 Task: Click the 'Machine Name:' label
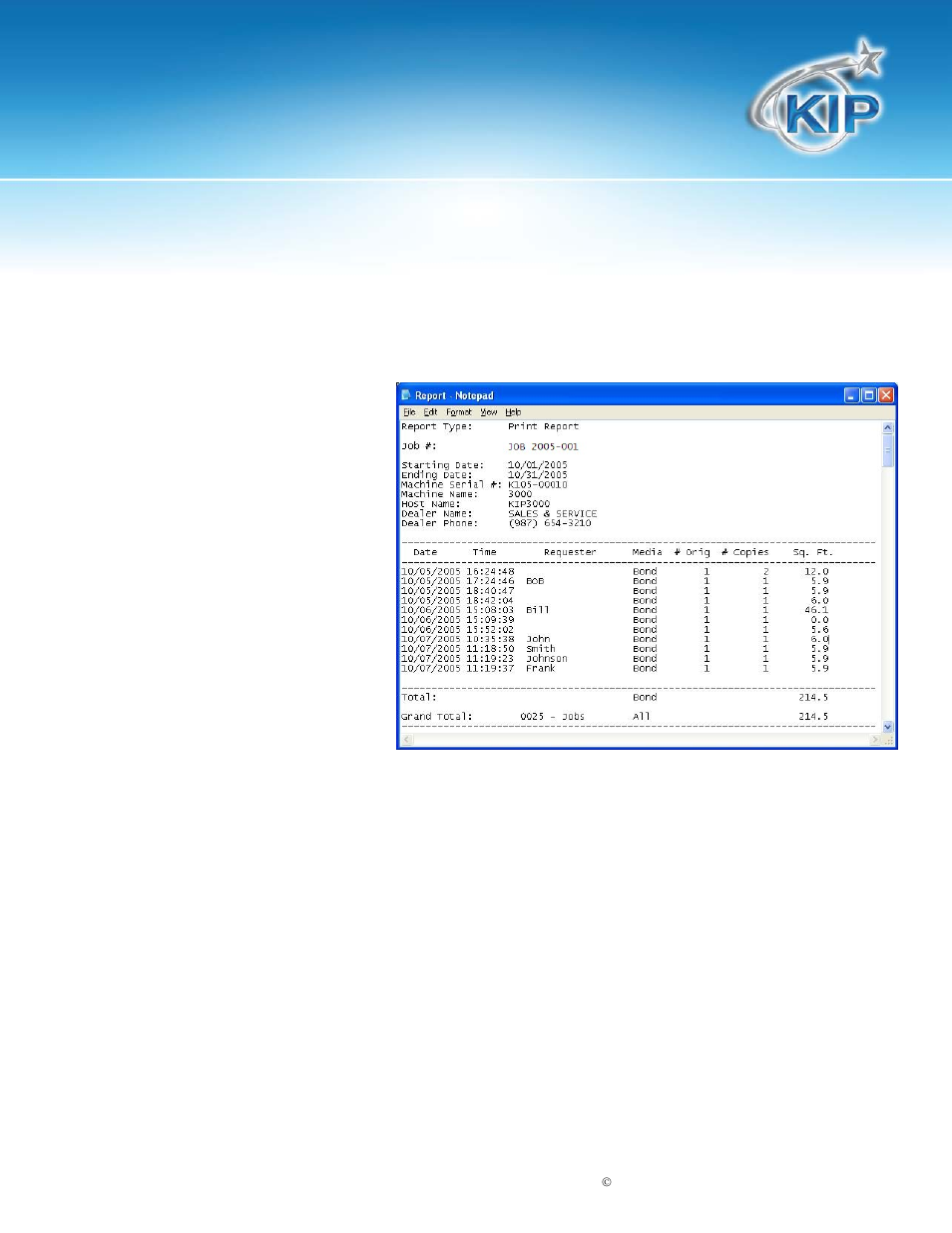pos(439,494)
